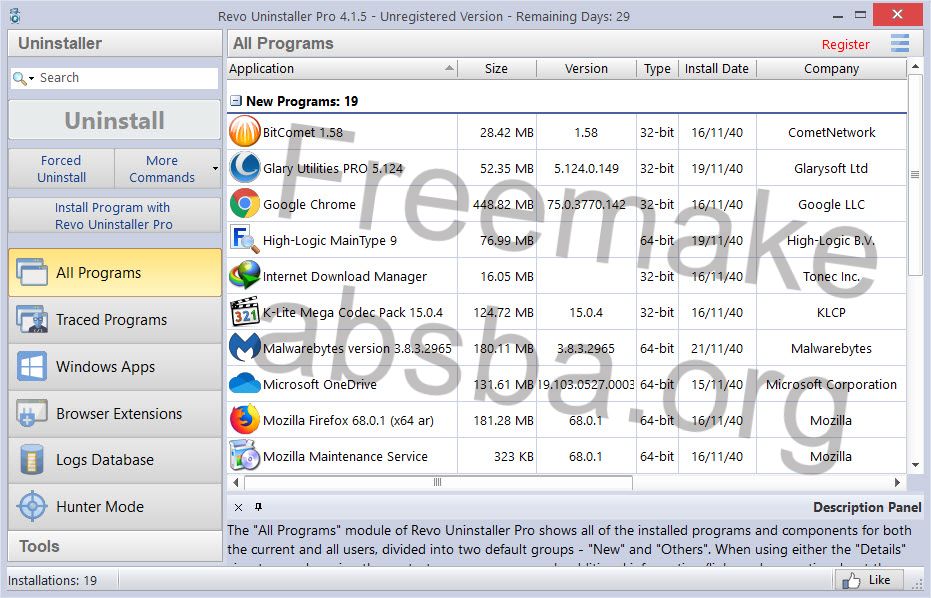
Task: Collapse the New Programs group
Action: 236,101
